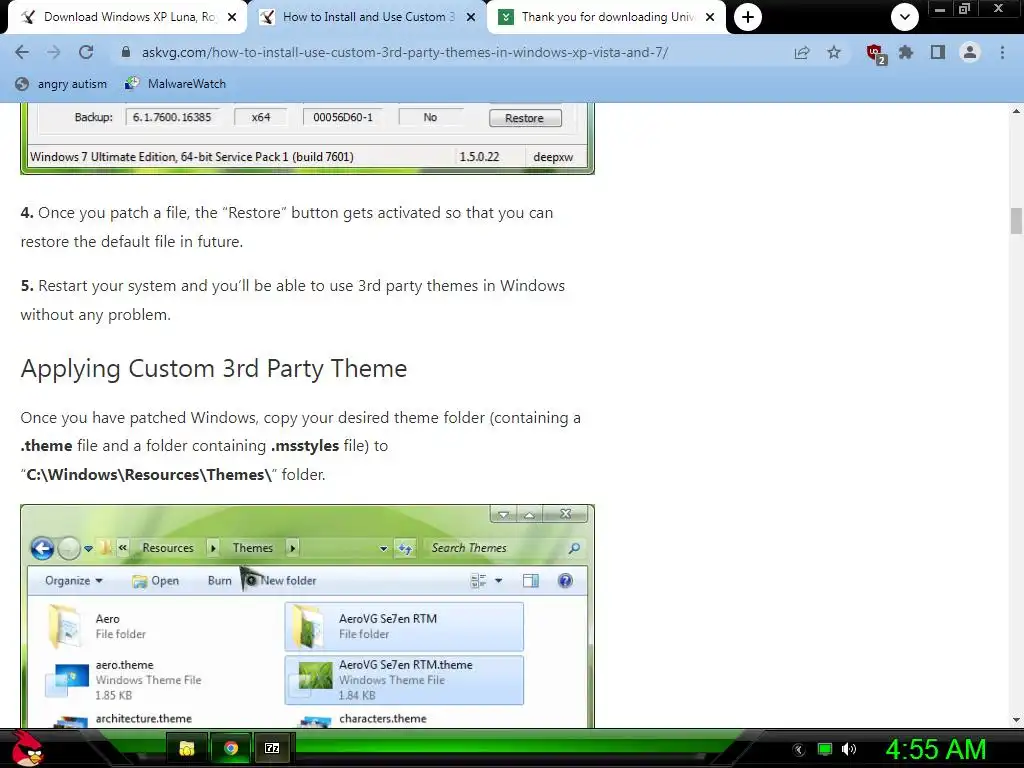
Task: Click the architecture.theme file name
Action: point(144,718)
